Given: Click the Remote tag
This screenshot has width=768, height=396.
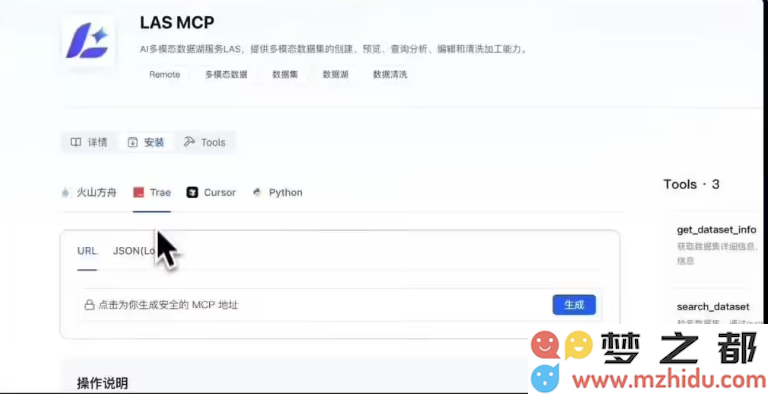Looking at the screenshot, I should (x=165, y=74).
